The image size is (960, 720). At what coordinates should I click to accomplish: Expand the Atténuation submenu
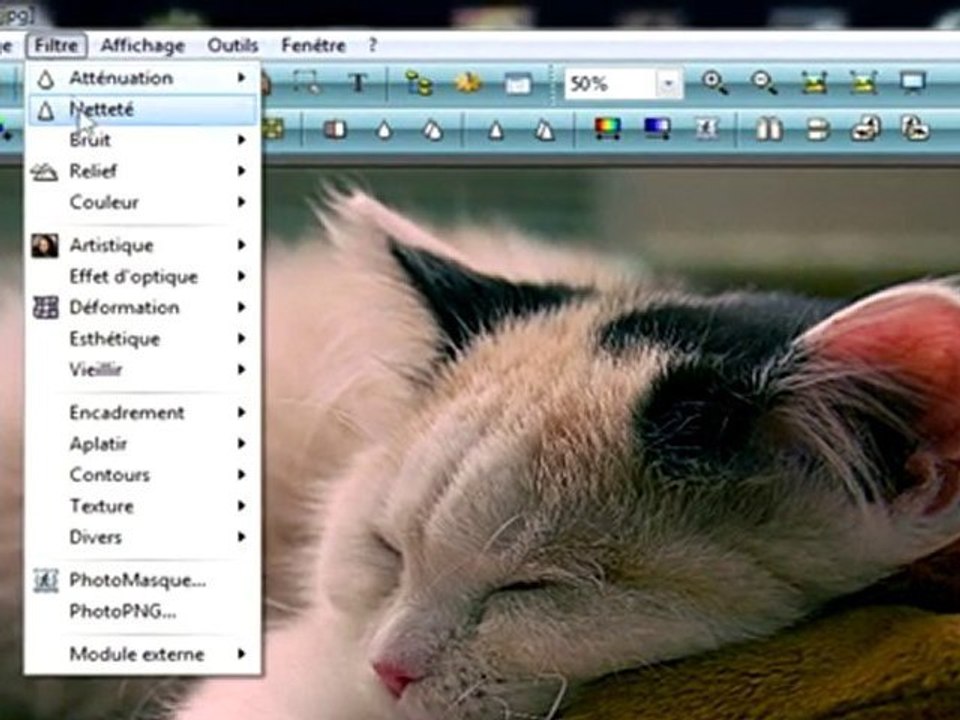point(142,78)
